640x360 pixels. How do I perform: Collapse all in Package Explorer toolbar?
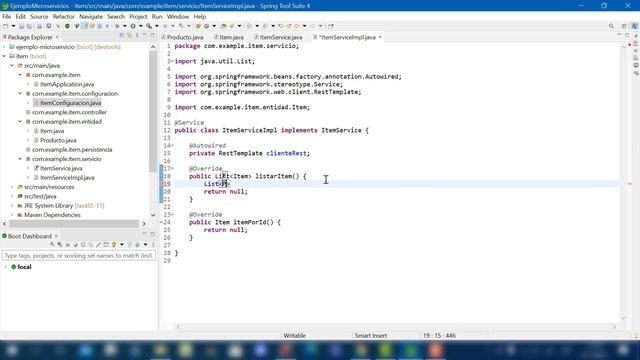122,36
